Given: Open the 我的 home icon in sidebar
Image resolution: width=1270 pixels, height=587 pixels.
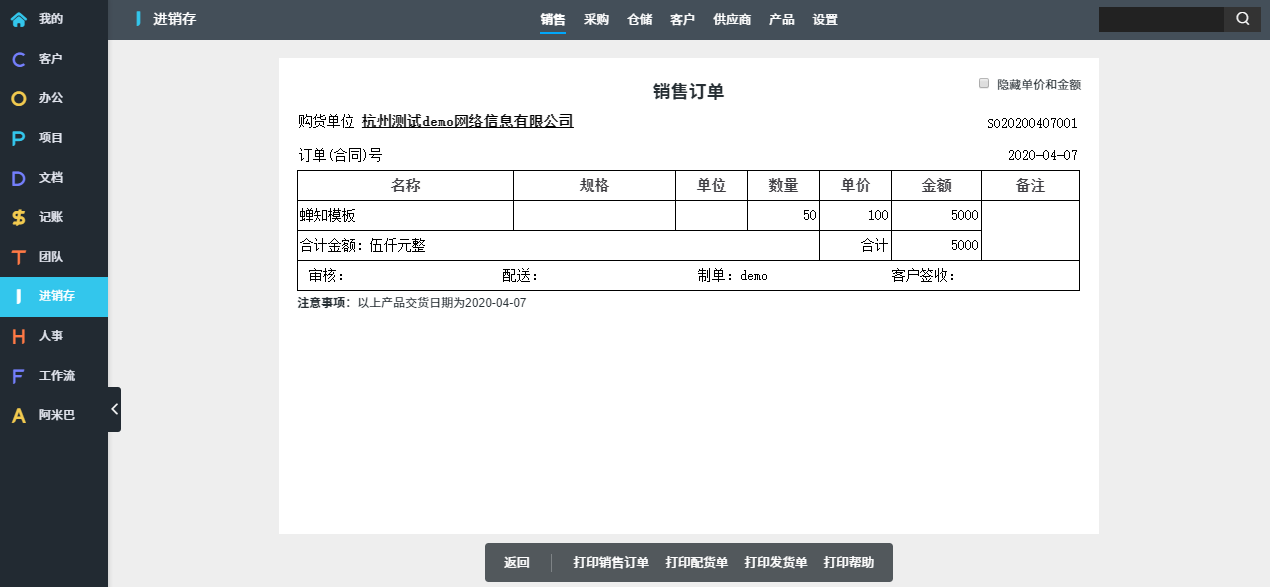Looking at the screenshot, I should (19, 19).
